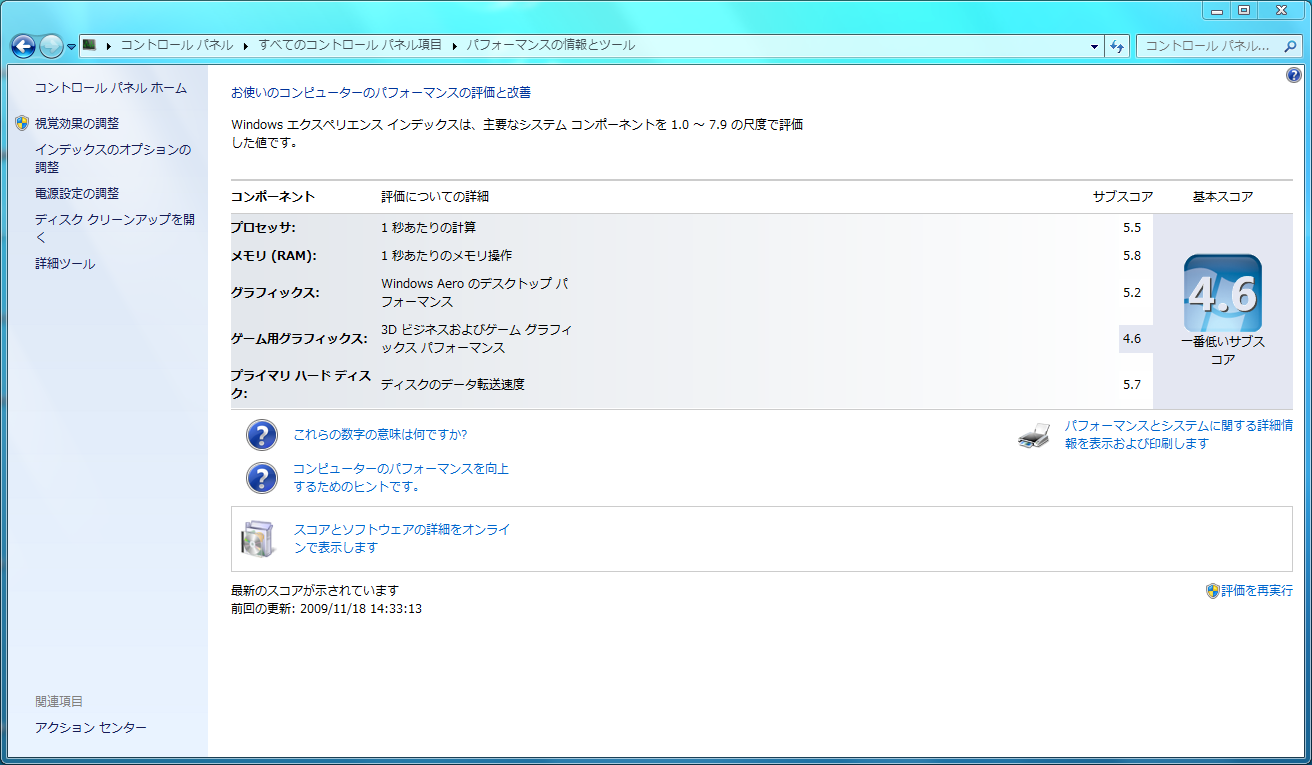The width and height of the screenshot is (1312, 765).
Task: Click スコアとソフトウェアの詳細をオンラインで表示します link
Action: [402, 539]
